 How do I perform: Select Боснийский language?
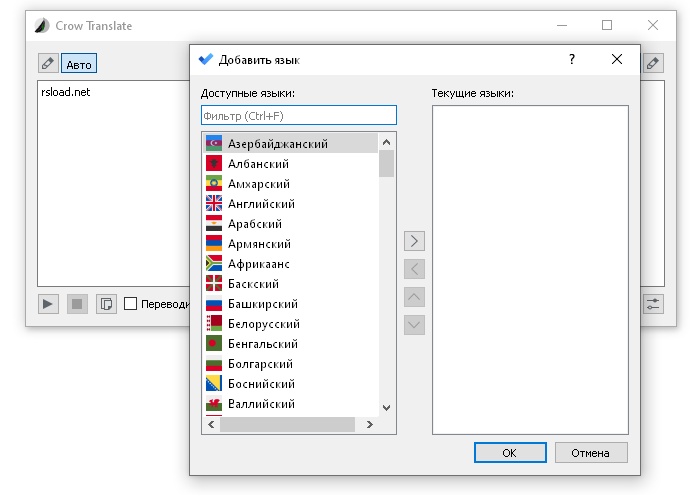[x=291, y=383]
